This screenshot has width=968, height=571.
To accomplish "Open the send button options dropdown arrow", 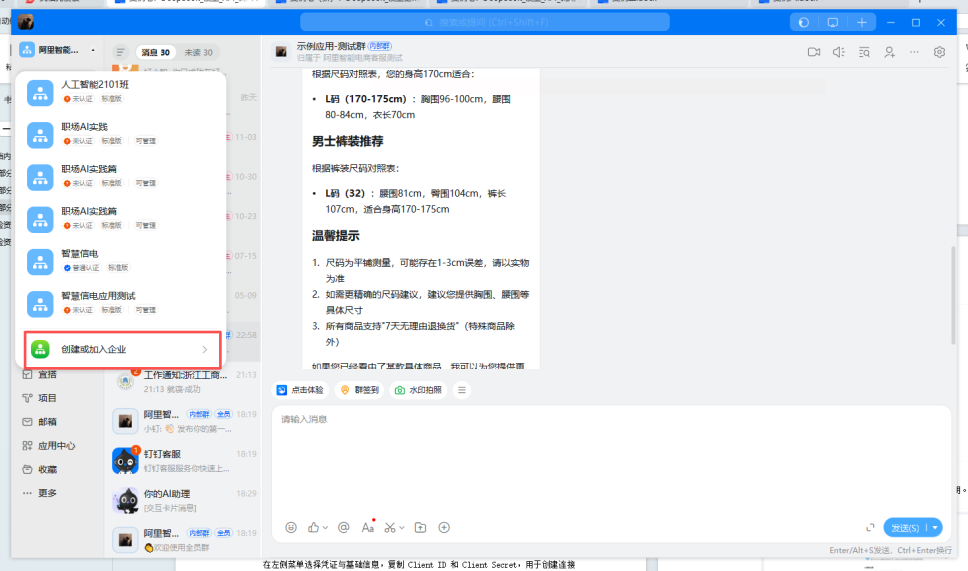I will coord(935,528).
